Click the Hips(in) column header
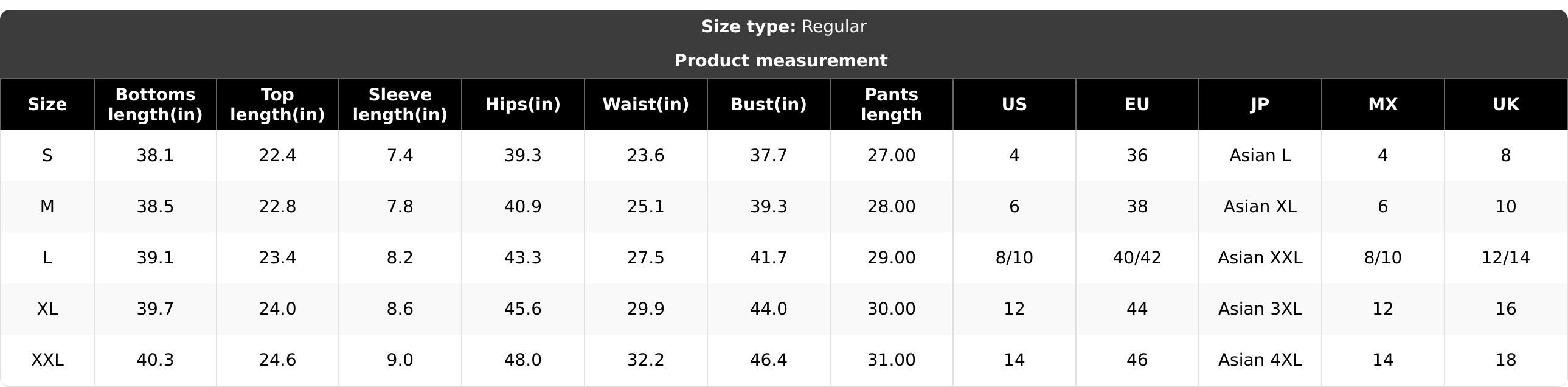1568x387 pixels. pyautogui.click(x=523, y=104)
